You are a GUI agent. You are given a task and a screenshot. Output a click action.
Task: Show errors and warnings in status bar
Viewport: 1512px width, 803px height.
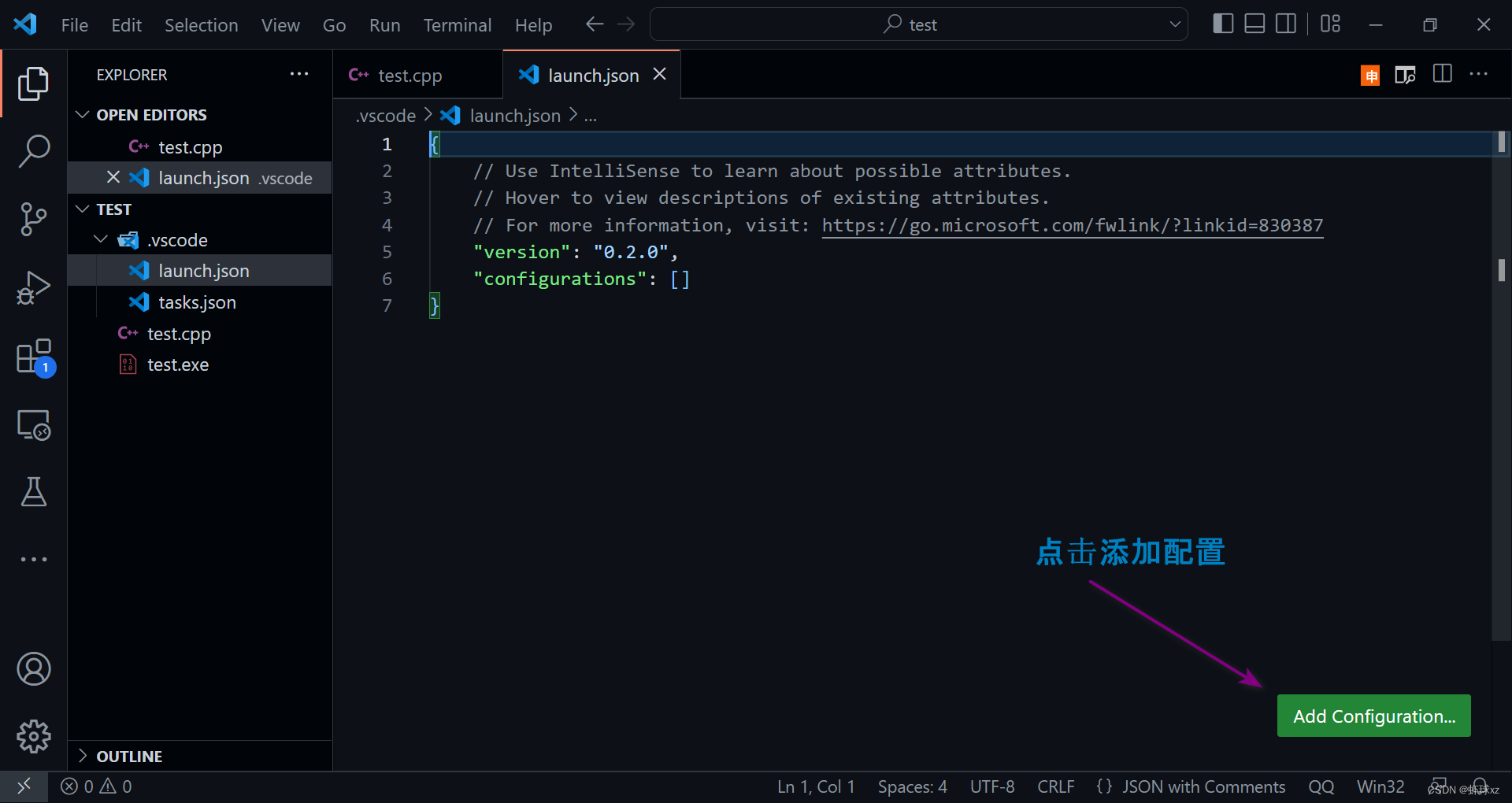click(96, 786)
